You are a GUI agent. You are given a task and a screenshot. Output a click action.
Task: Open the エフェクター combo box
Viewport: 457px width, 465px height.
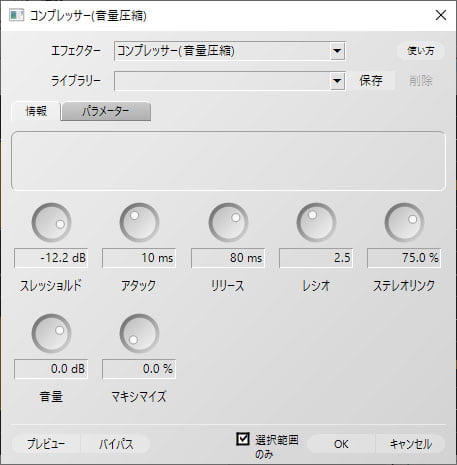coord(229,51)
